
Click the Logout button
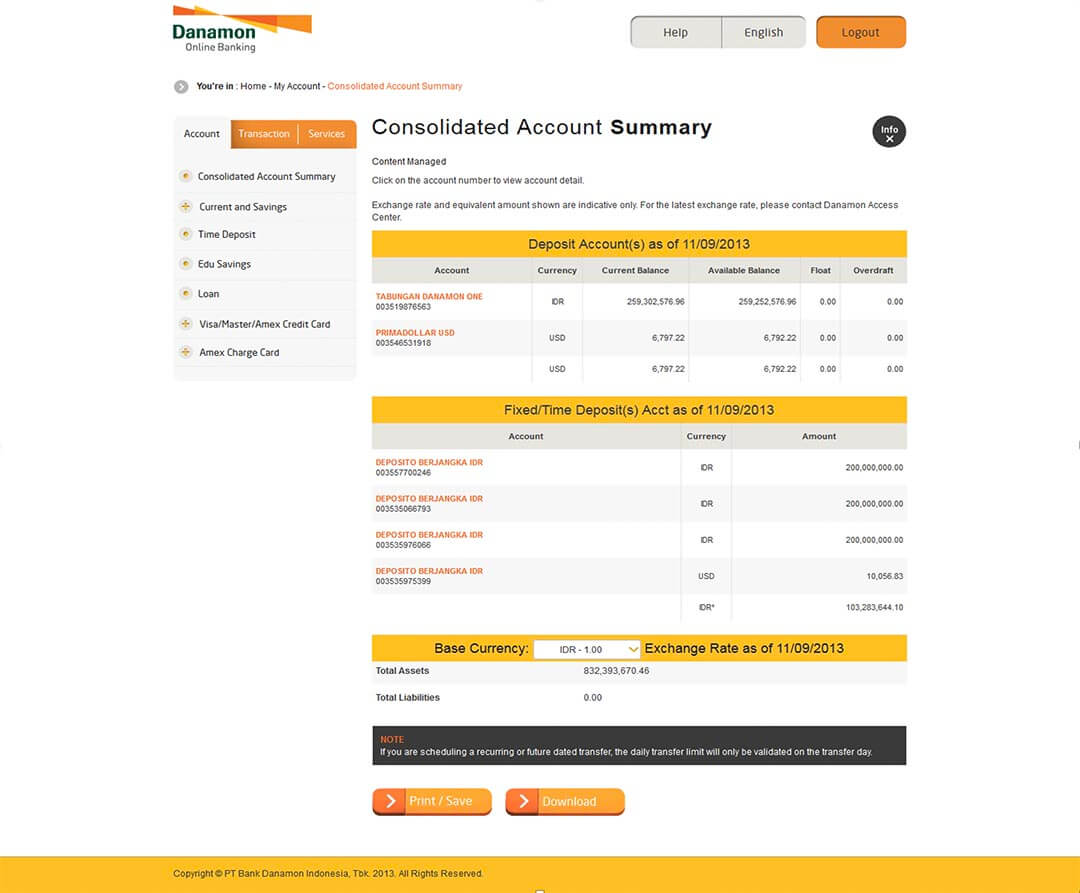tap(860, 31)
